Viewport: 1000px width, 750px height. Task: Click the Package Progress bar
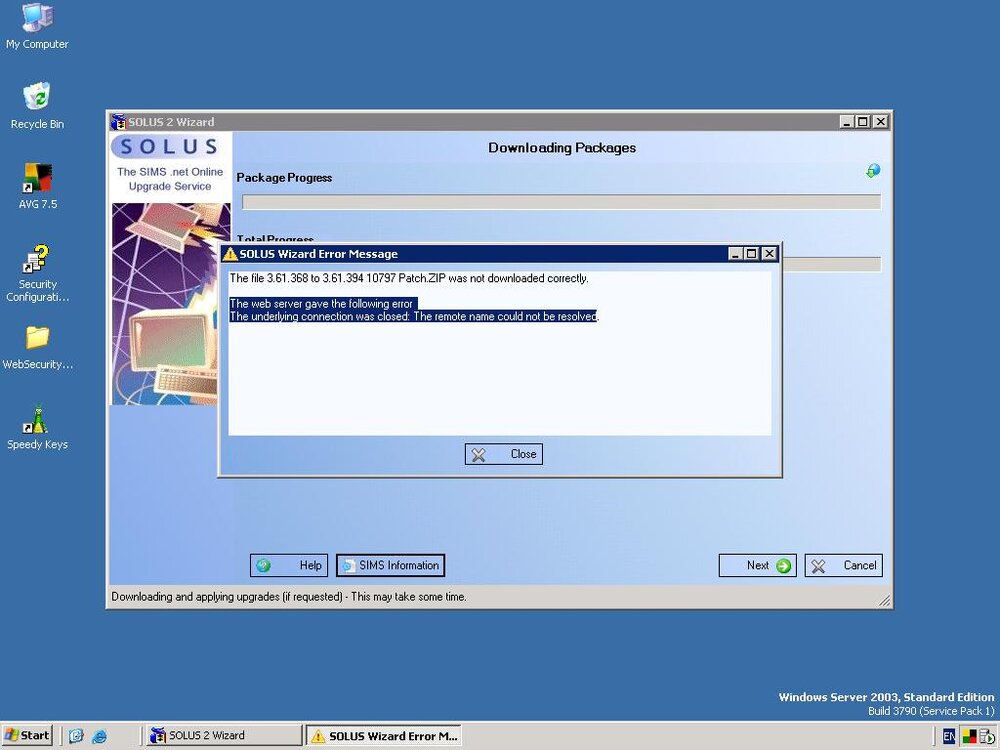(x=561, y=202)
